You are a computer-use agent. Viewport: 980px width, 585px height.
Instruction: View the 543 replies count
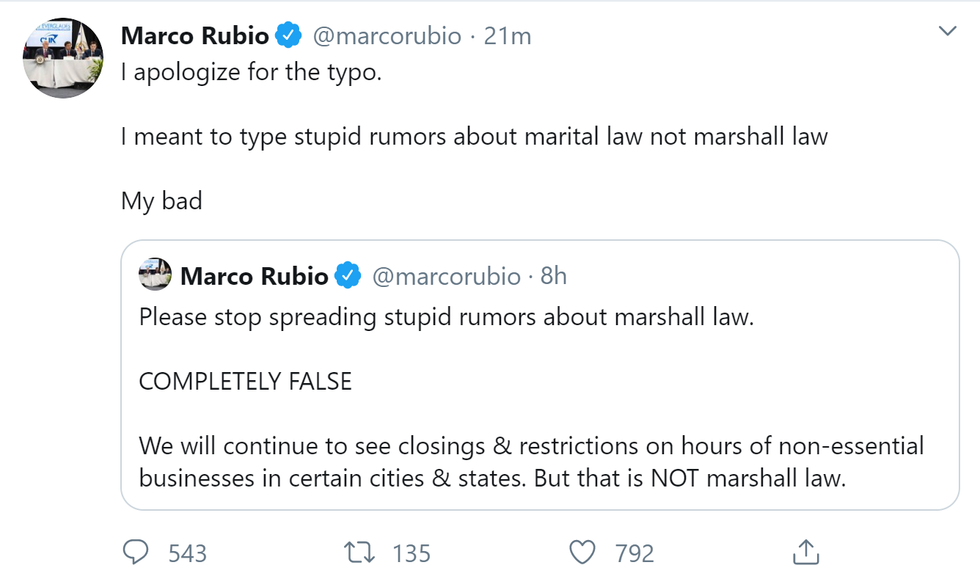pyautogui.click(x=188, y=553)
